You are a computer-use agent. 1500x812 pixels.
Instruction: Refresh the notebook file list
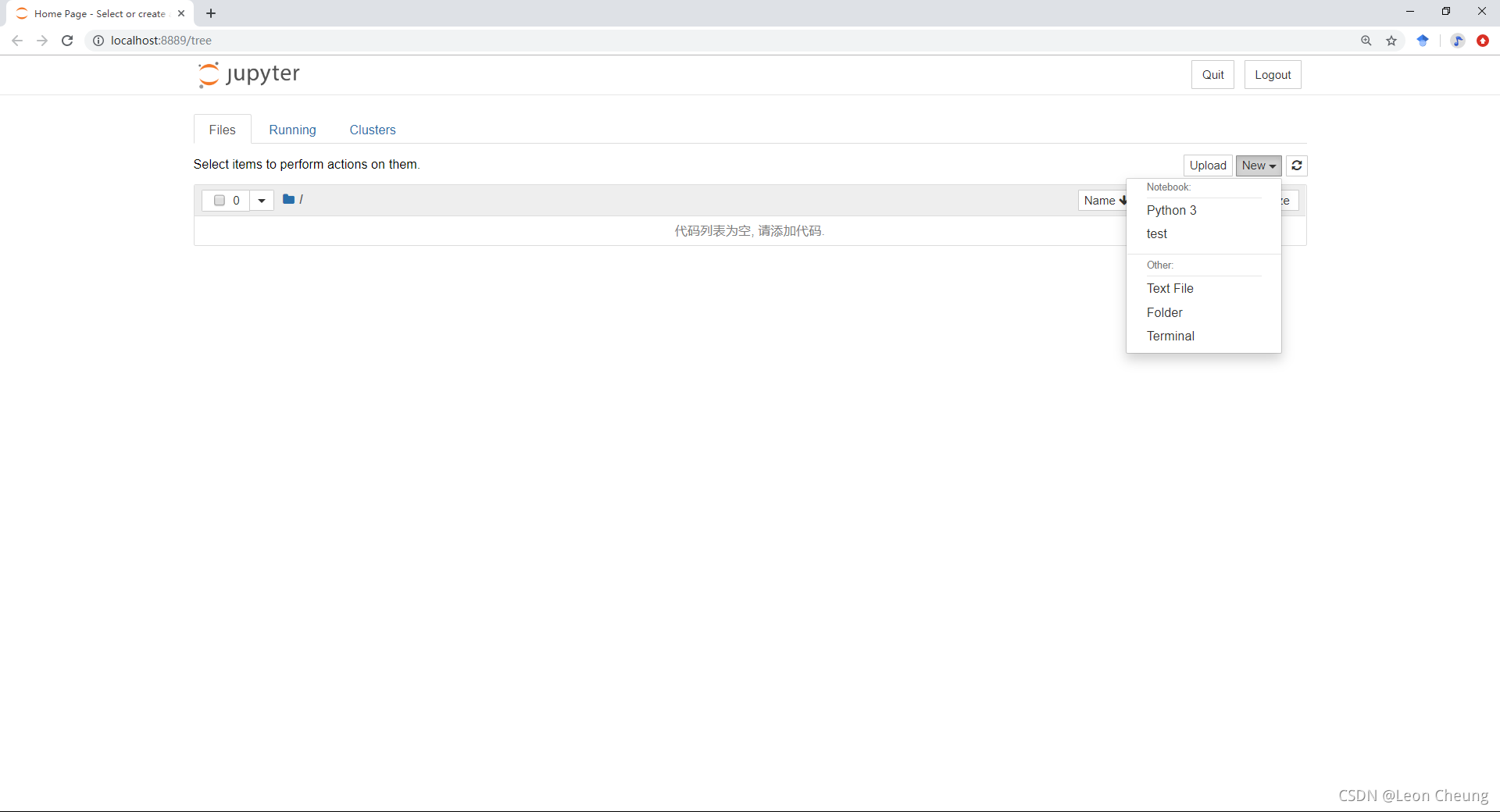(x=1297, y=166)
